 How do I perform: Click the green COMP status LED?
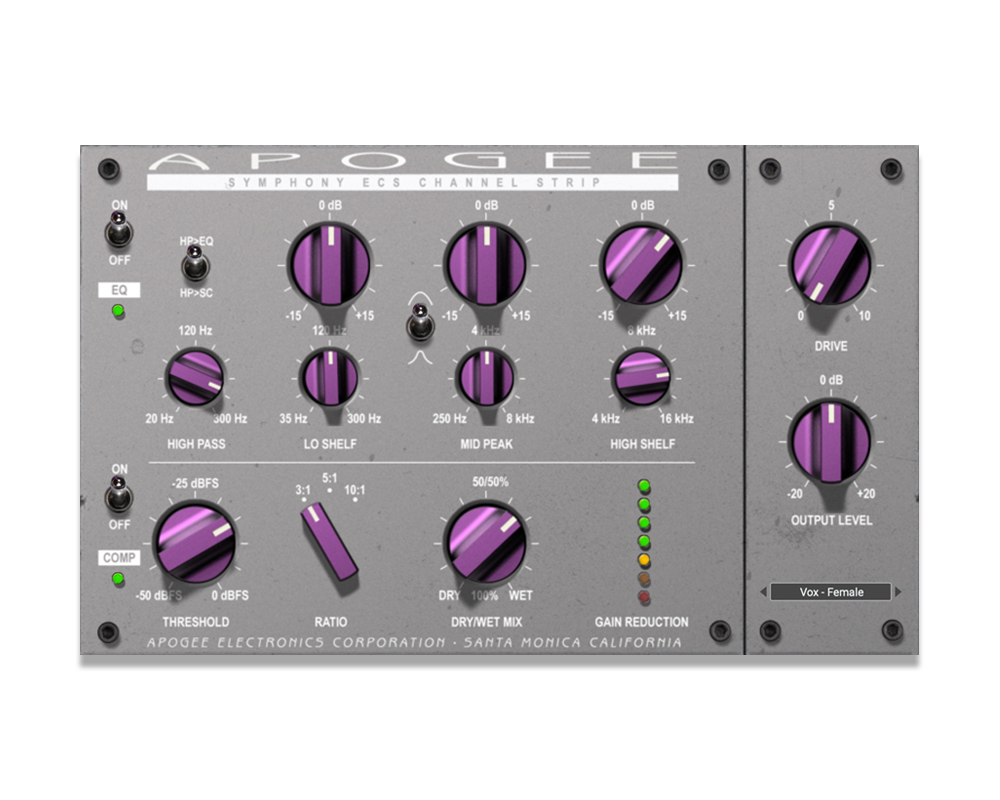click(118, 579)
